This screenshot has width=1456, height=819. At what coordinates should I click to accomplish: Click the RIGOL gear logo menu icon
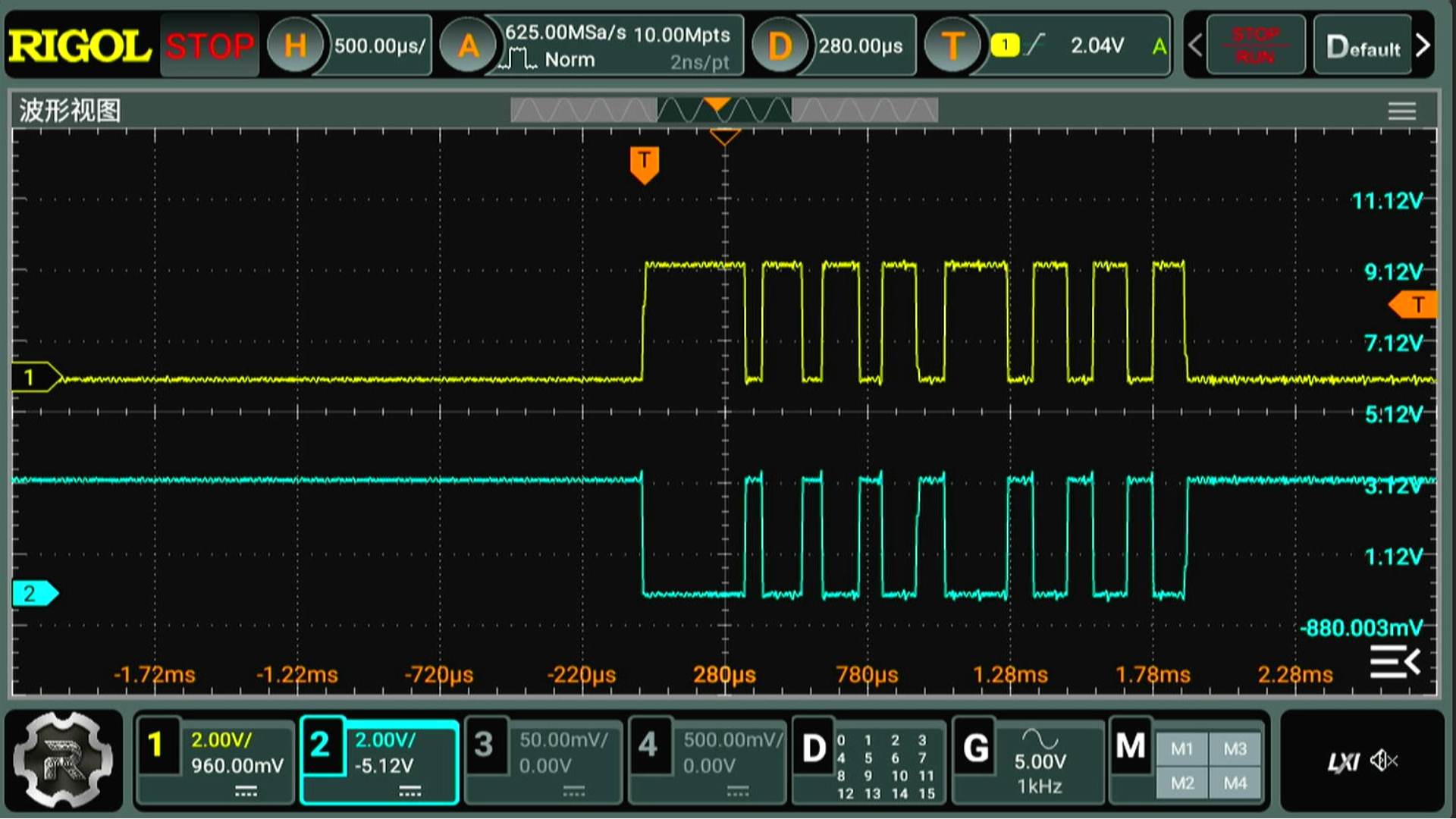point(64,761)
